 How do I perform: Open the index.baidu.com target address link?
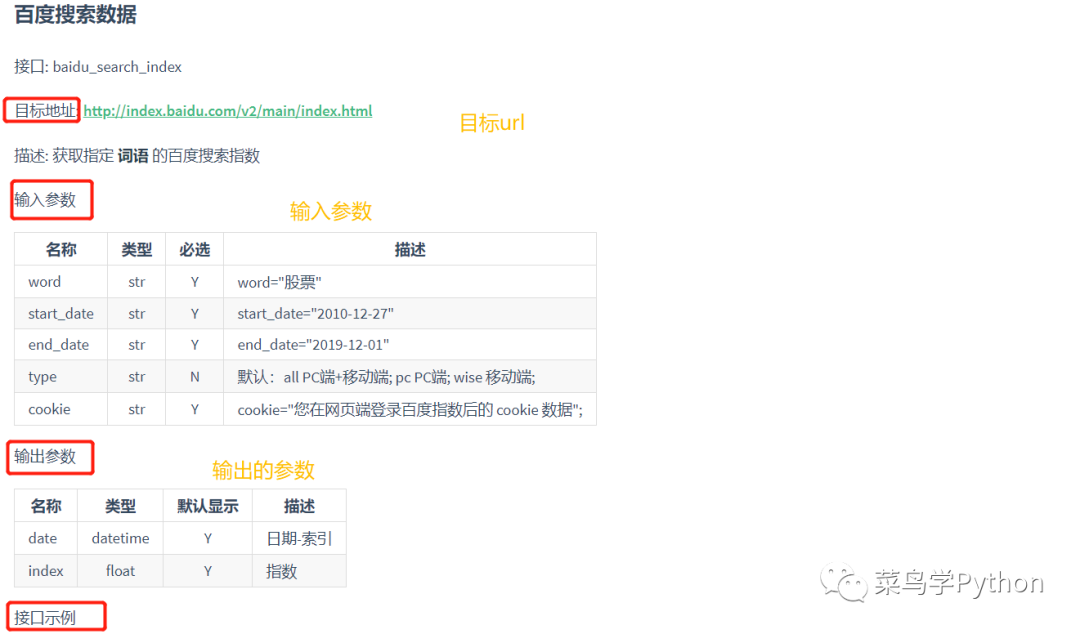pos(228,111)
